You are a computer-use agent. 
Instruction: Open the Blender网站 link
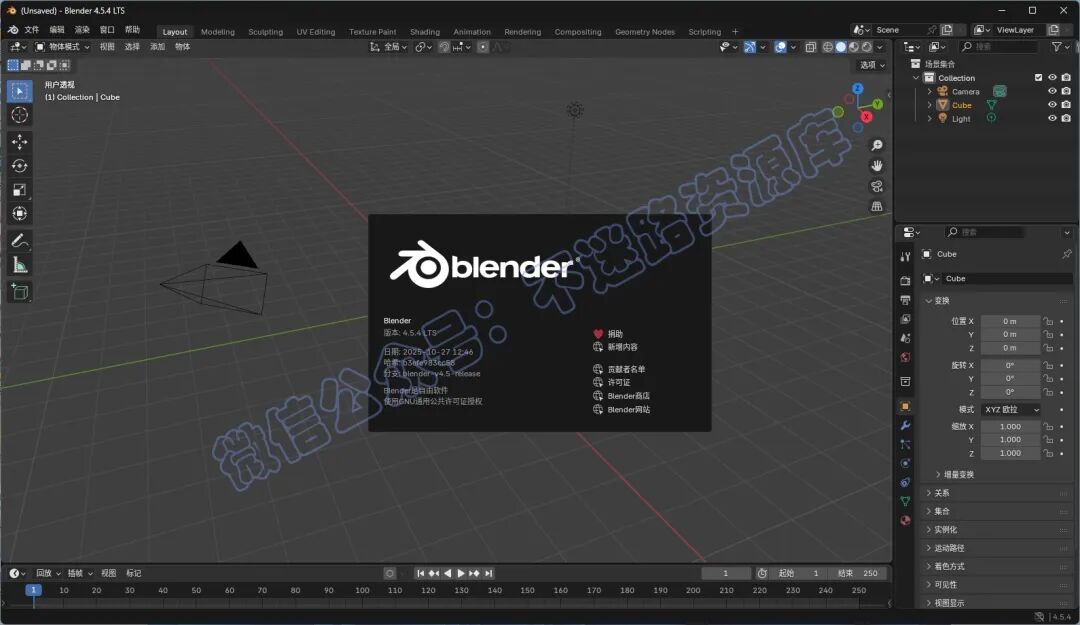pos(628,409)
